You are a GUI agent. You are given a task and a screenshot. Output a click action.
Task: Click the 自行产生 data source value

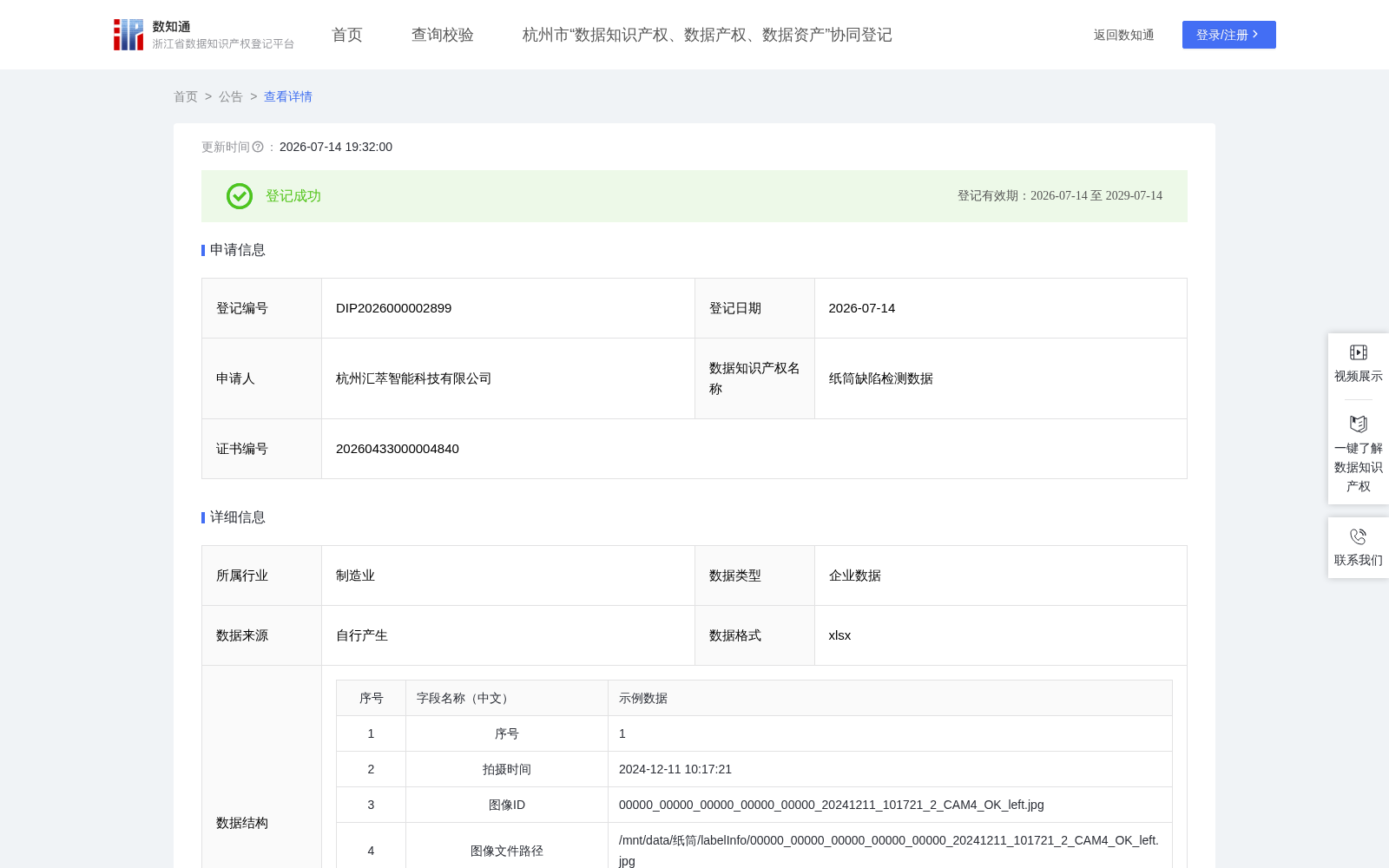click(362, 635)
